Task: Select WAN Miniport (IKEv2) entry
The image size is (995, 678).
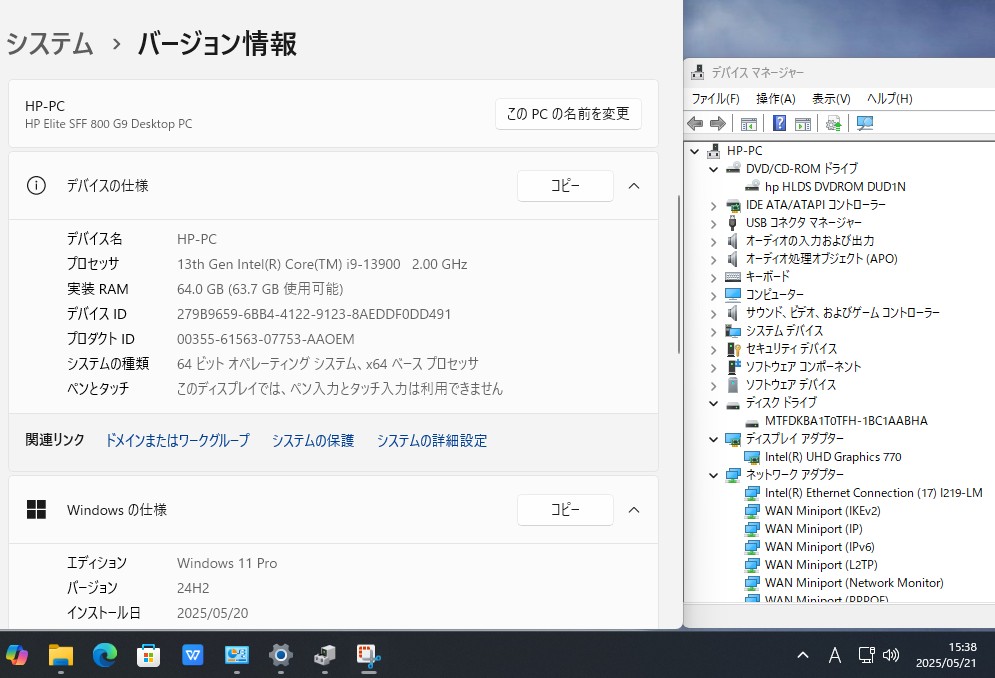Action: point(822,511)
